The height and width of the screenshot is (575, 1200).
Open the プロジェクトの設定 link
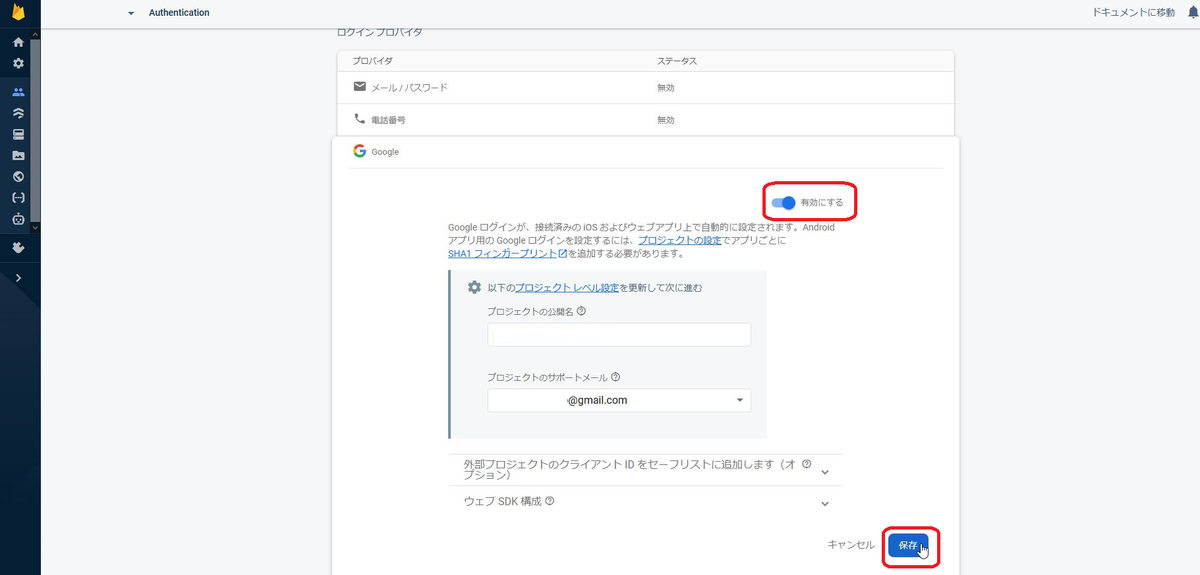pos(679,241)
